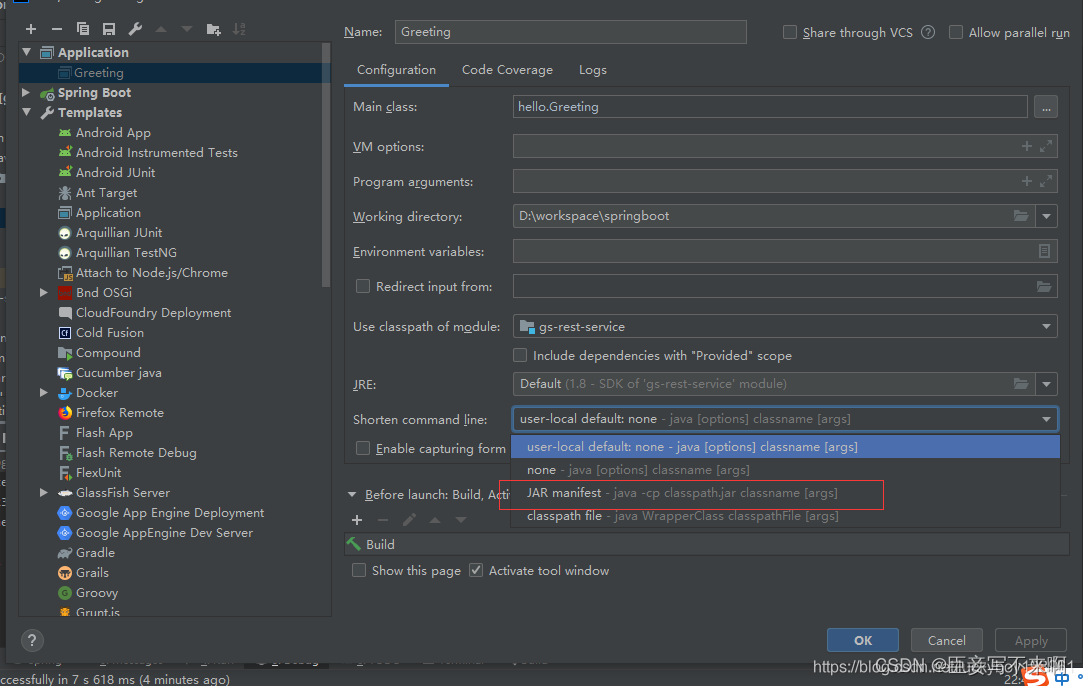1083x686 pixels.
Task: Add a new run configuration with plus icon
Action: click(30, 28)
